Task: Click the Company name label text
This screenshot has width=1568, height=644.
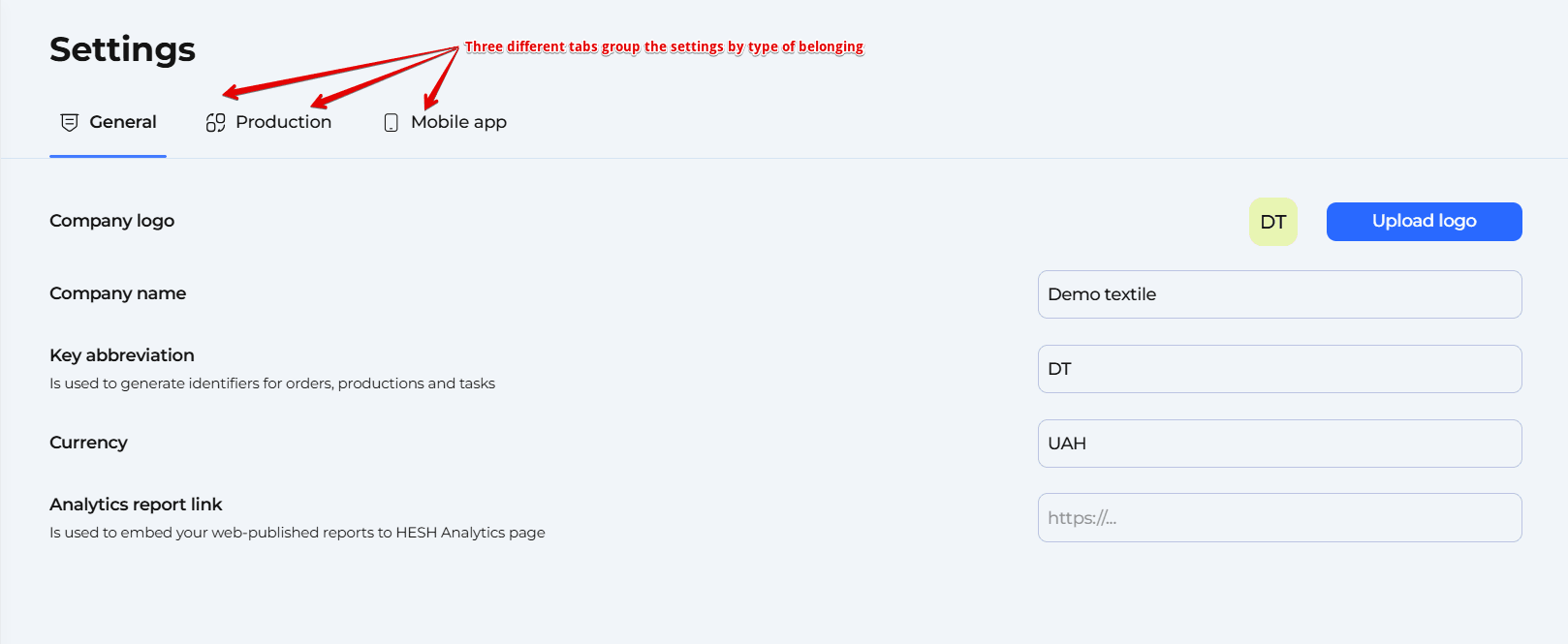Action: (118, 293)
